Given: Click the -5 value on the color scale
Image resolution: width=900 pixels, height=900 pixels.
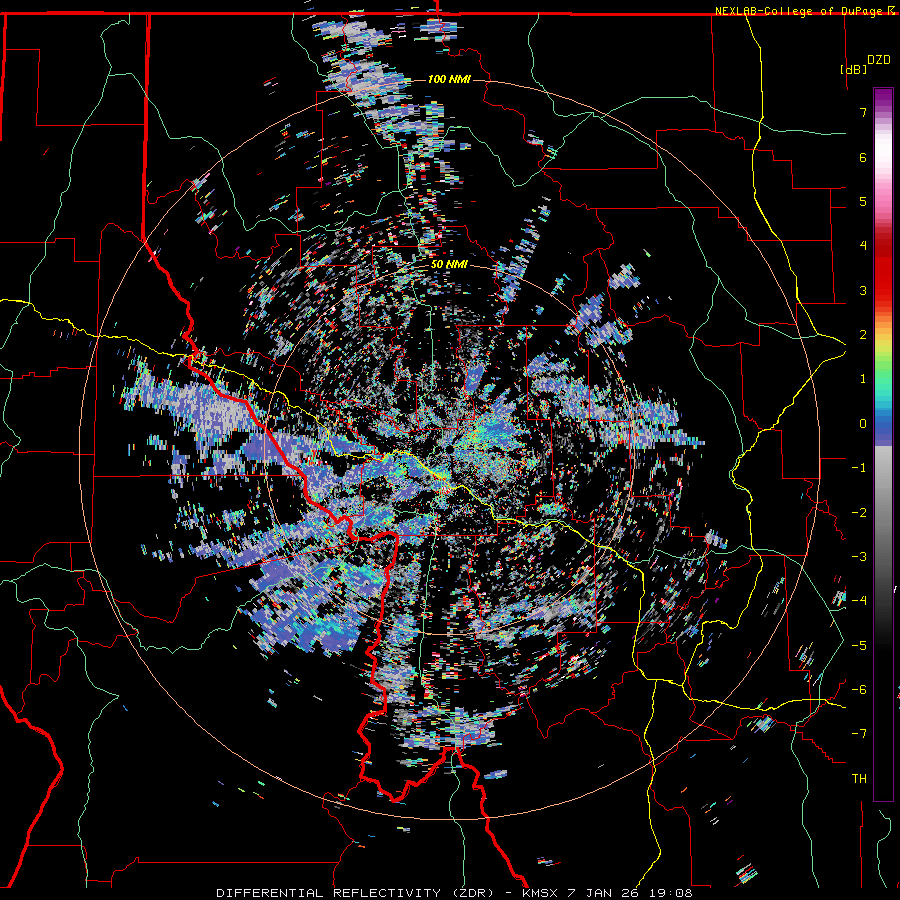Looking at the screenshot, I should [x=859, y=646].
